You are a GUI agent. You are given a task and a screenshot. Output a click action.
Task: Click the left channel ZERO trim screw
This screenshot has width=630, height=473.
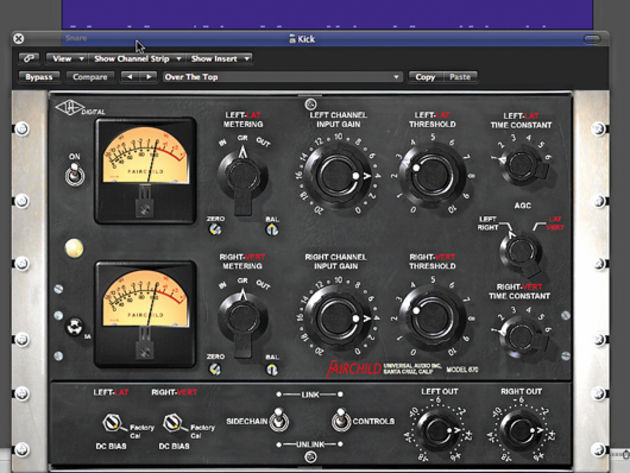click(x=215, y=229)
